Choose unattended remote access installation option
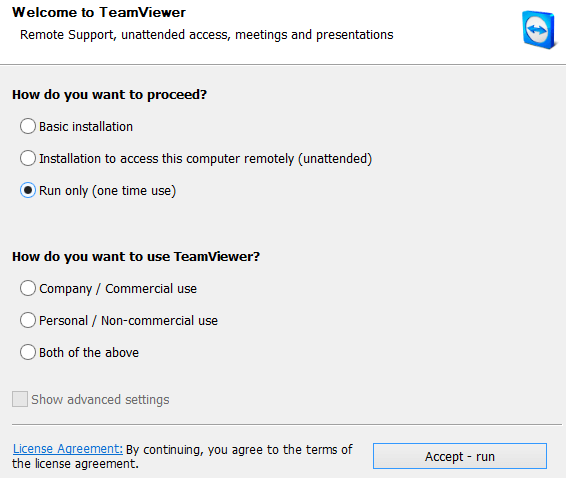 click(x=28, y=158)
